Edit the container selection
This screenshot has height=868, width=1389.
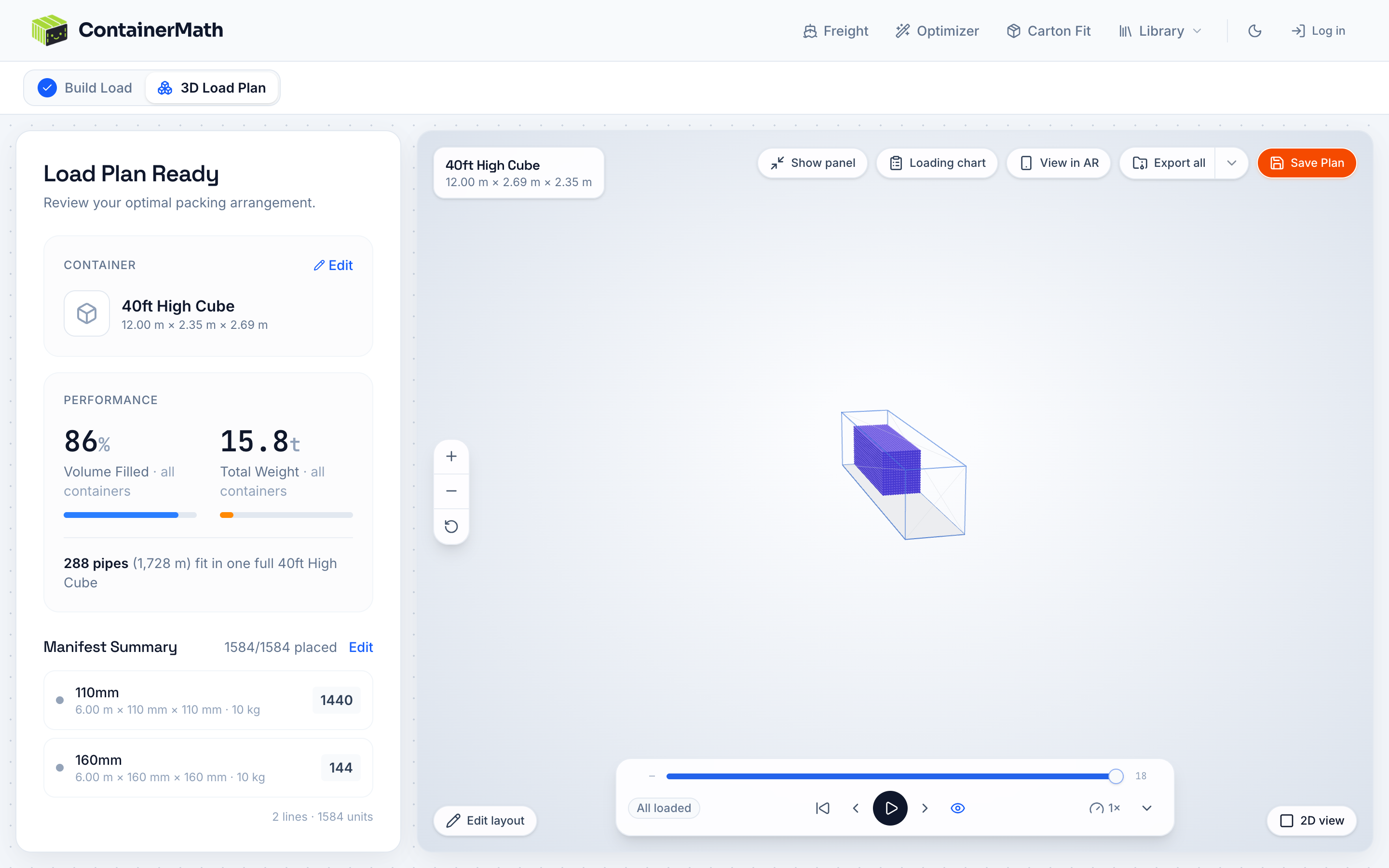coord(333,265)
